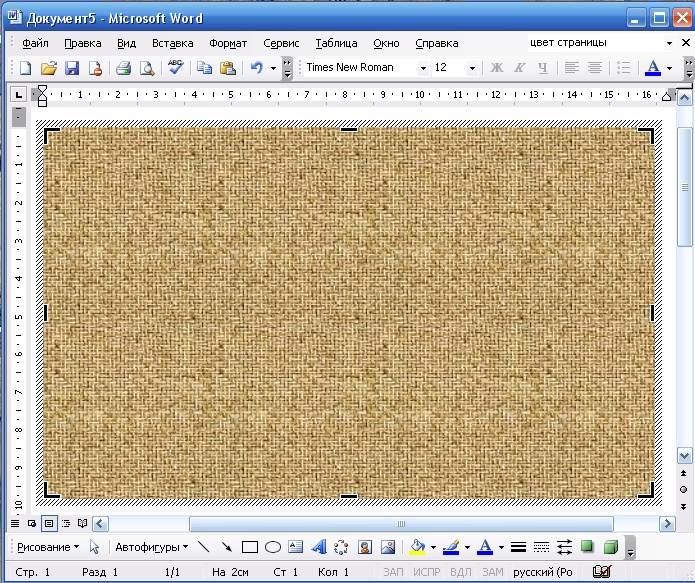Viewport: 695px width, 583px height.
Task: Open Shadow Style settings
Action: tap(587, 546)
